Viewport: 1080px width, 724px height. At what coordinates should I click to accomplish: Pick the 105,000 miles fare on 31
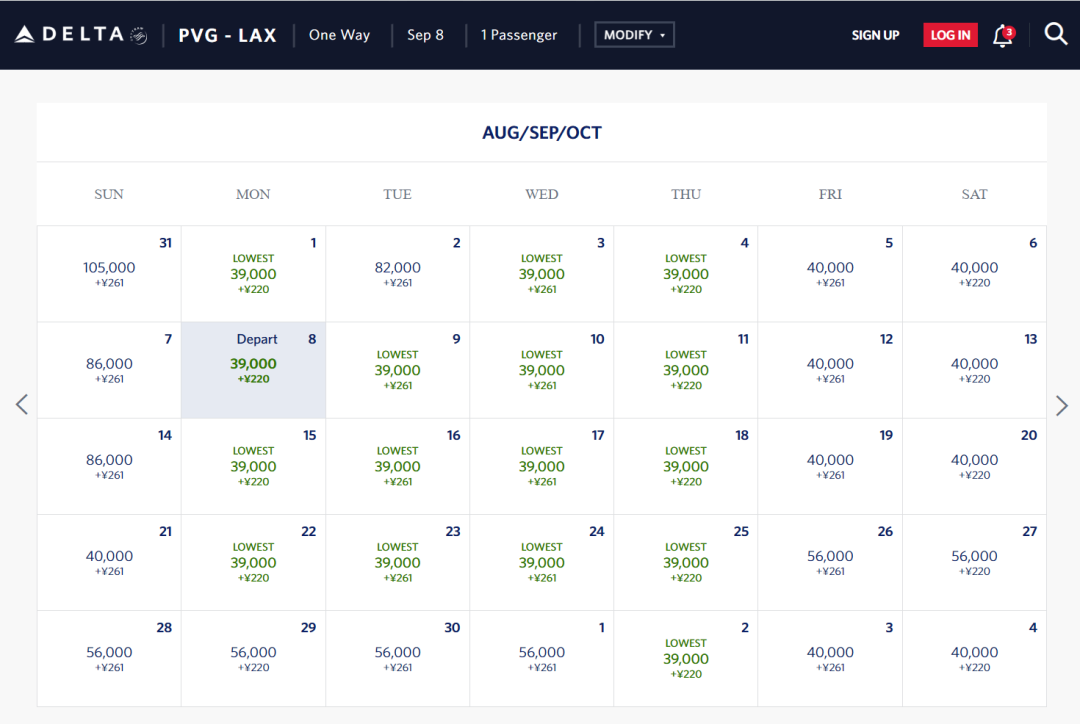pos(109,274)
